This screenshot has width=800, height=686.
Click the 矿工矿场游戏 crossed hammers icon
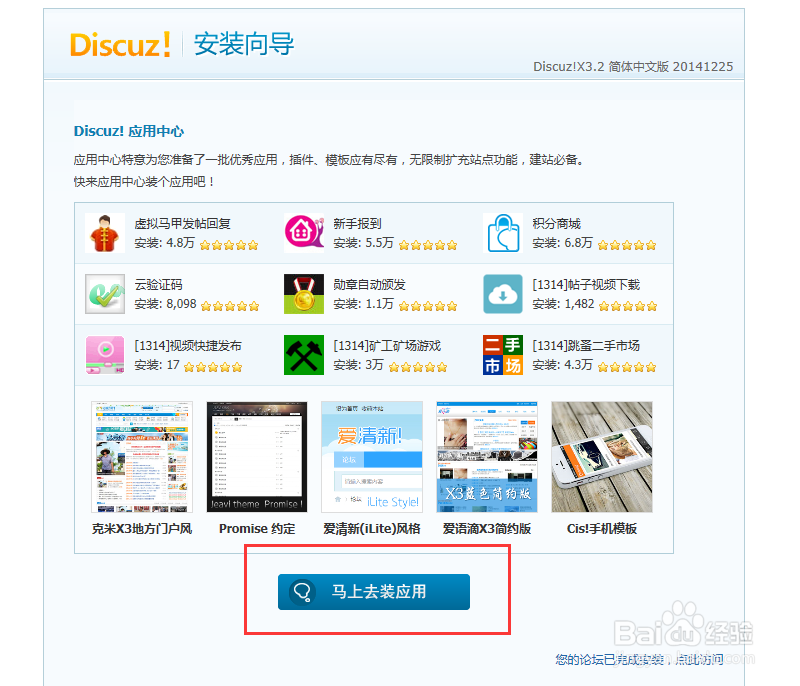(x=304, y=355)
